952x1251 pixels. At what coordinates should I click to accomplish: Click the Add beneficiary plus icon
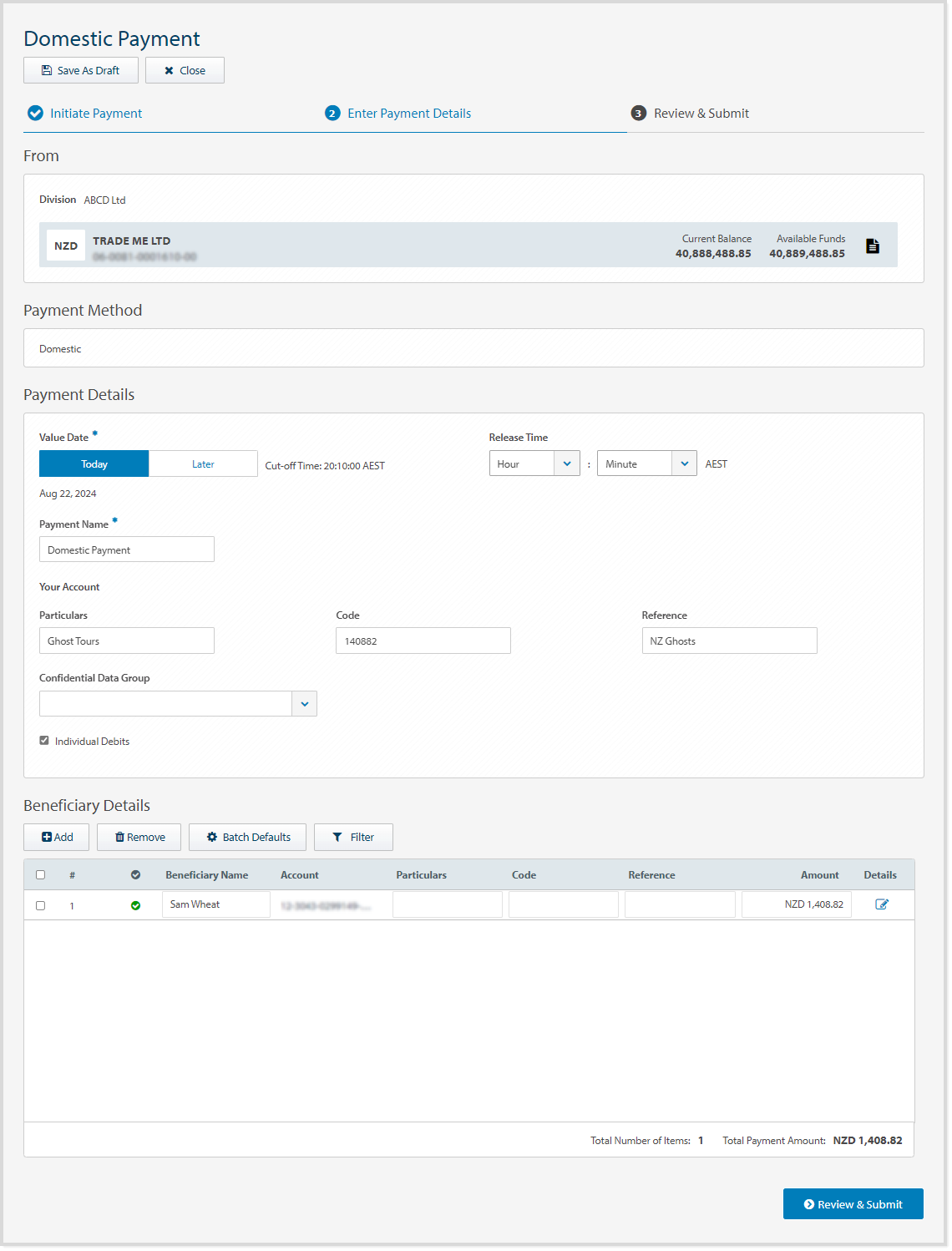(48, 837)
